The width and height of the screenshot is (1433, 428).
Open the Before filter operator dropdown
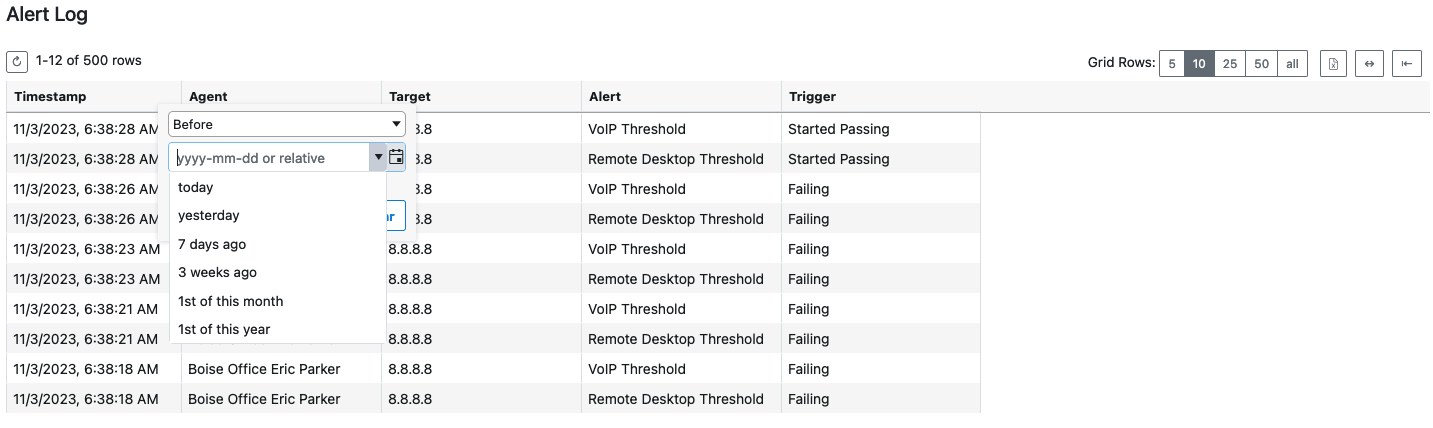[x=286, y=125]
